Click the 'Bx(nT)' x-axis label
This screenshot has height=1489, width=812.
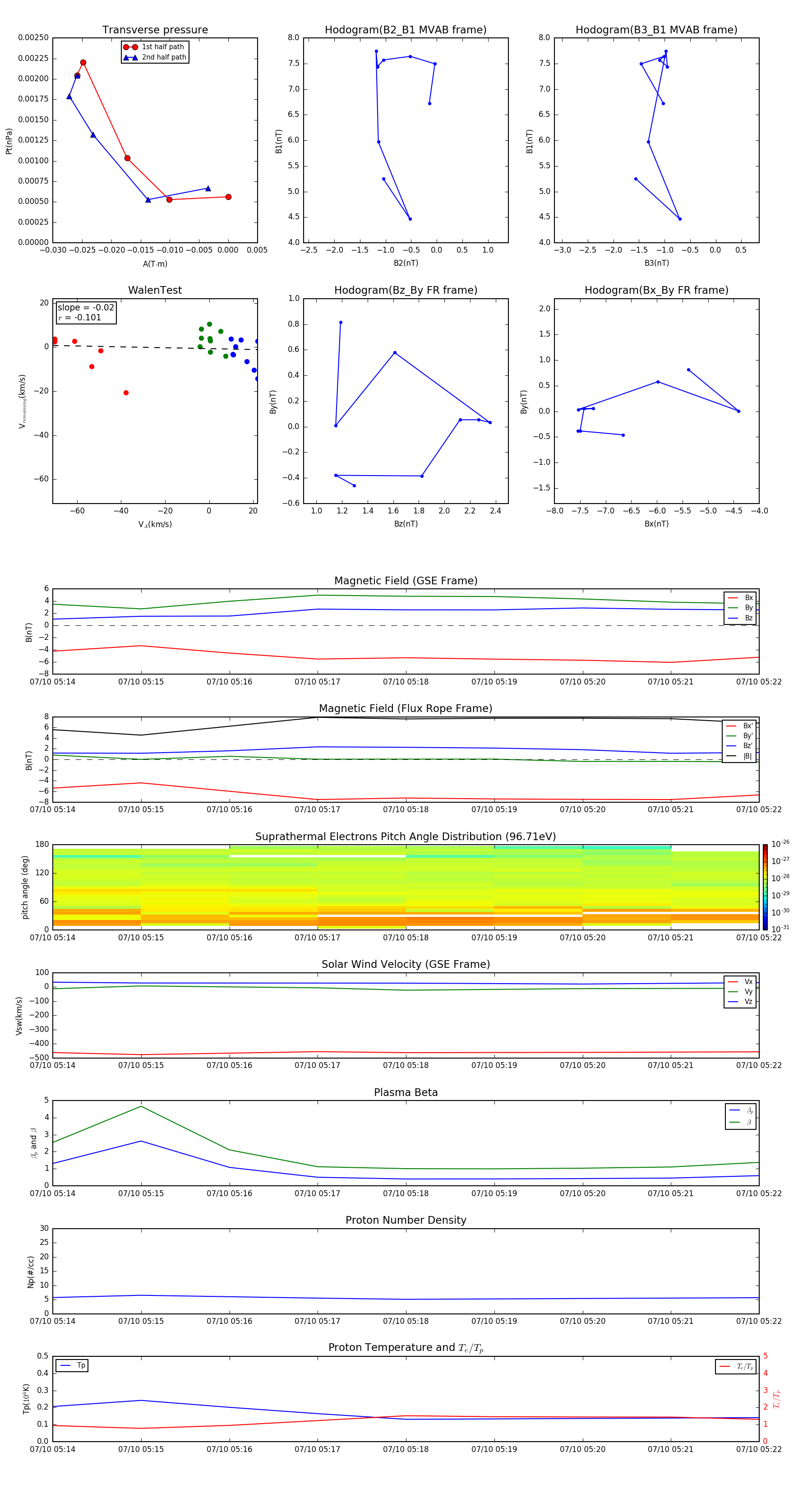(656, 524)
